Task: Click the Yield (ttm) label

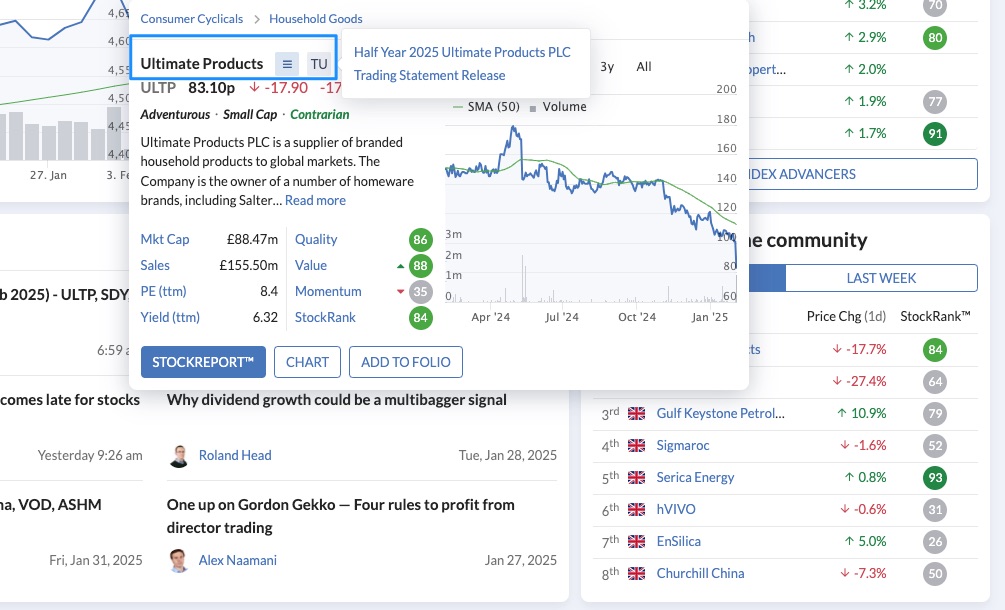Action: tap(170, 318)
